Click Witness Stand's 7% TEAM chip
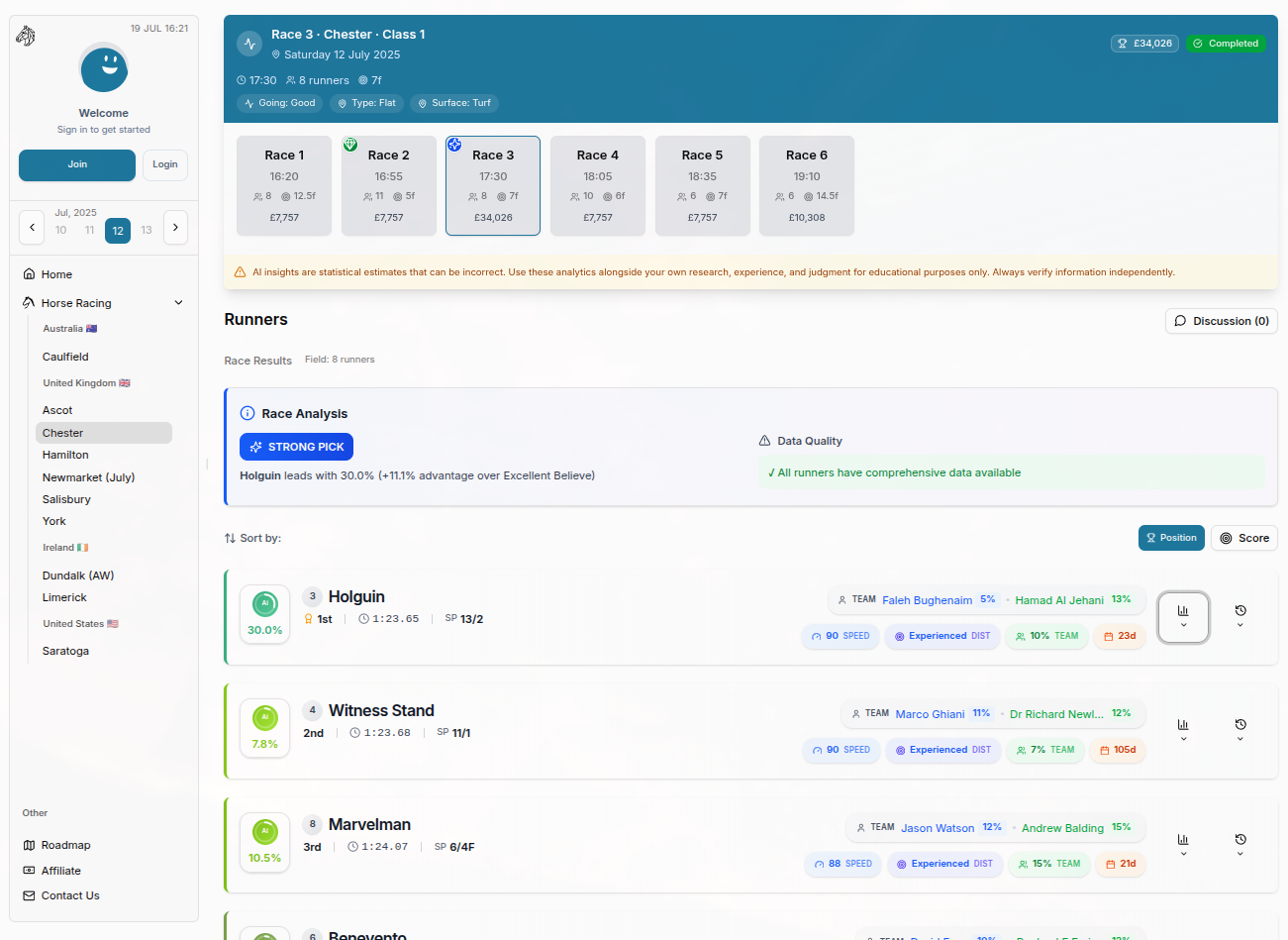This screenshot has width=1288, height=940. coord(1045,750)
